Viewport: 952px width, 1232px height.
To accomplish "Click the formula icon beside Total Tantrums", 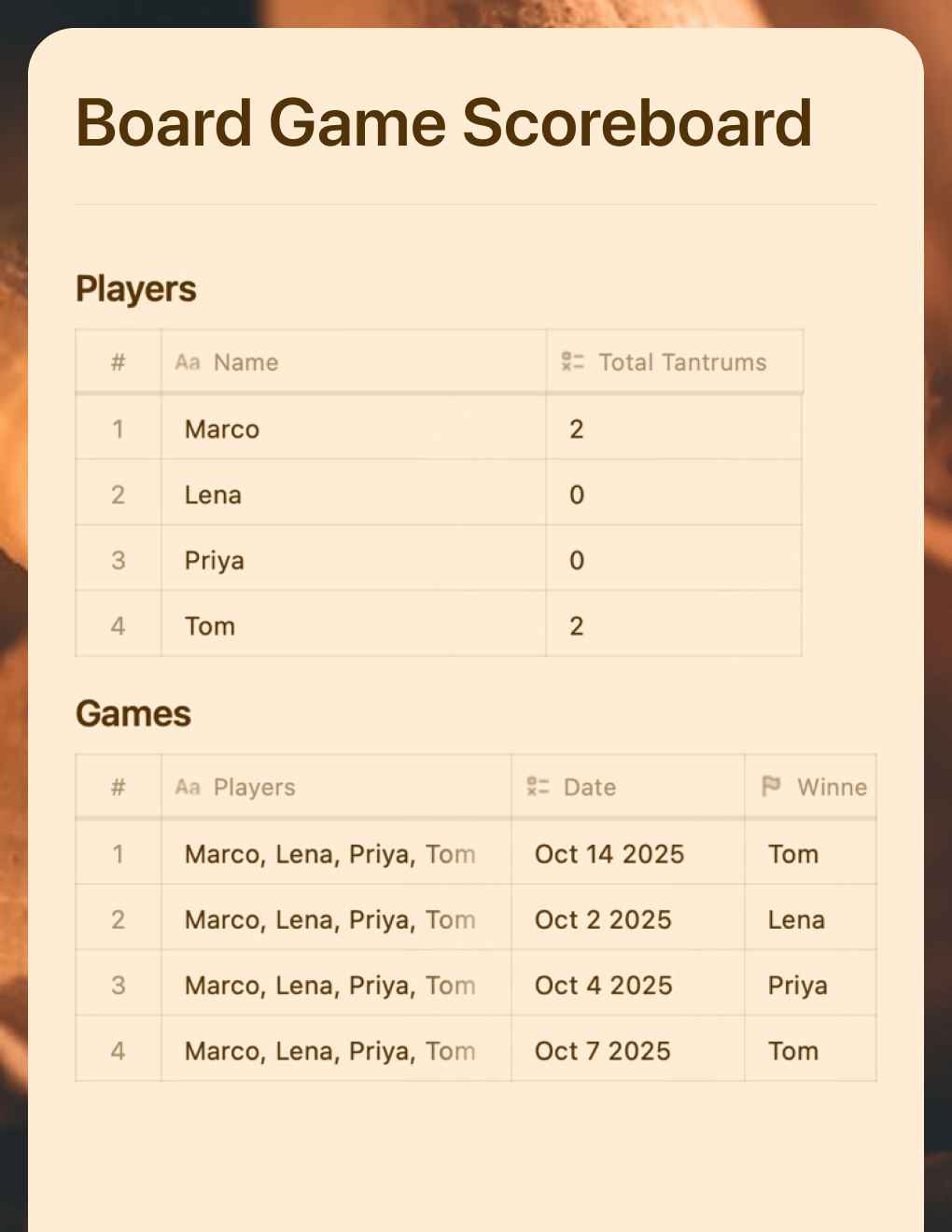I will (571, 362).
